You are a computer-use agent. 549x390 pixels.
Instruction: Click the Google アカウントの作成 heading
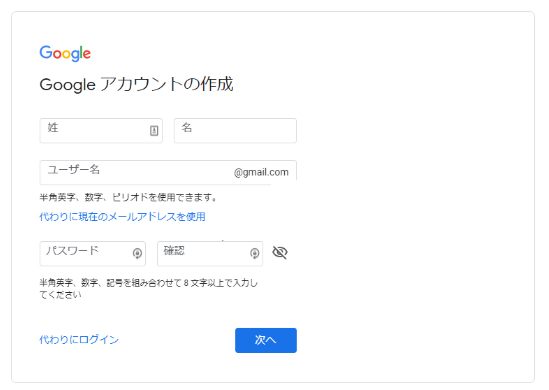[136, 84]
